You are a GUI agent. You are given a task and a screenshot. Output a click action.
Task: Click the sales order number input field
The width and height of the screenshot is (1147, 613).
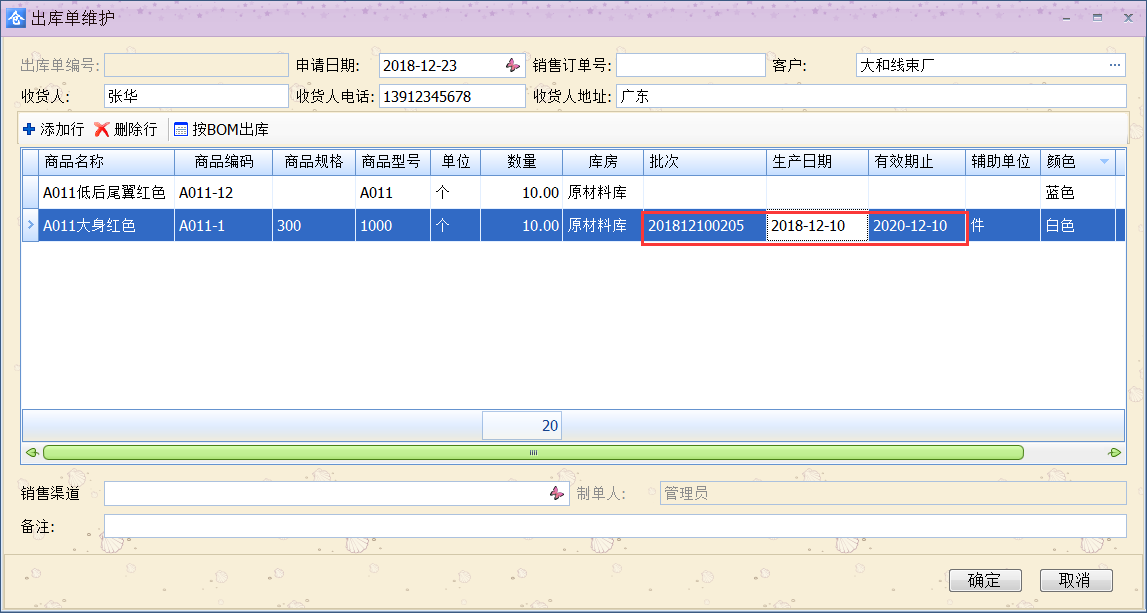(690, 66)
